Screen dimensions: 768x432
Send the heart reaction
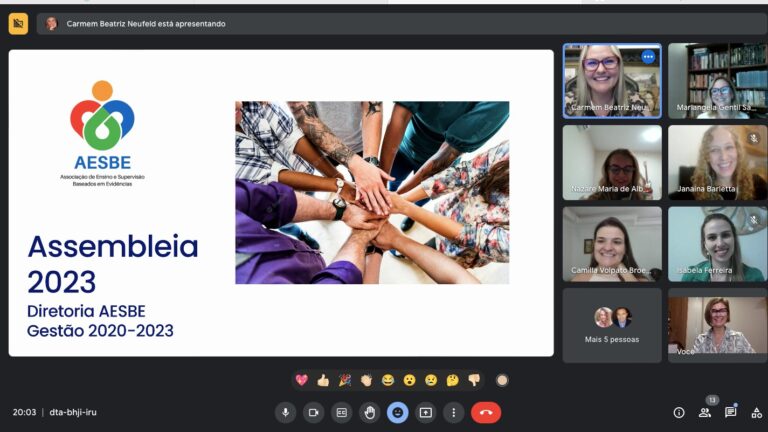tap(302, 380)
